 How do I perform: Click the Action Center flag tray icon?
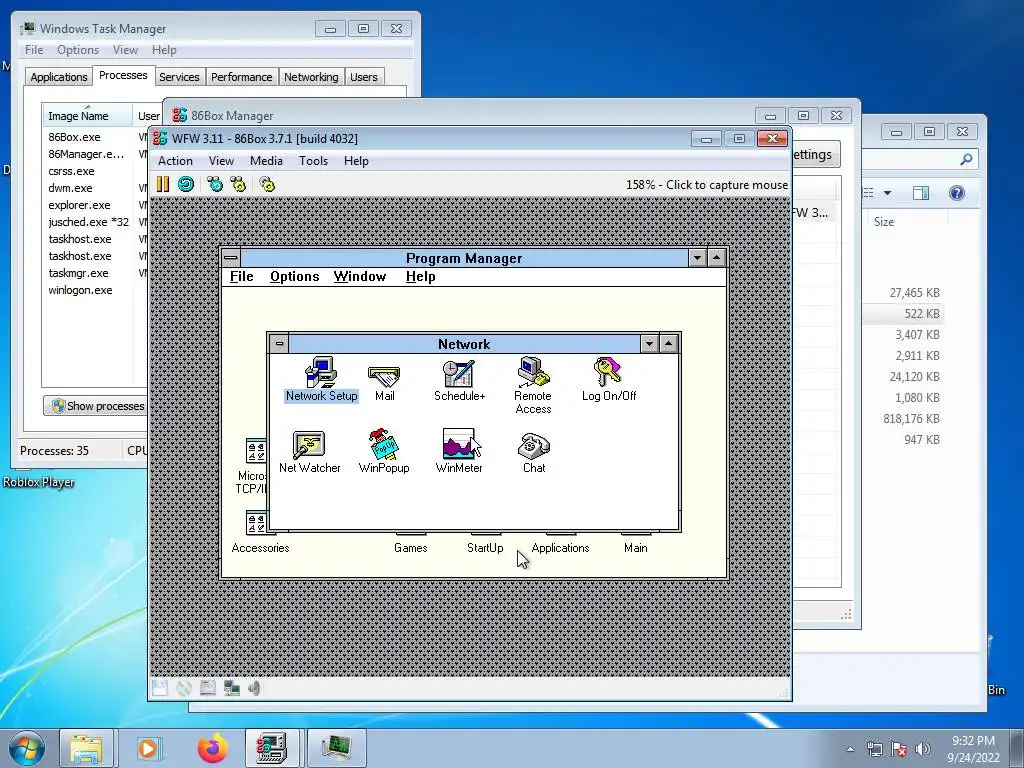pyautogui.click(x=899, y=749)
